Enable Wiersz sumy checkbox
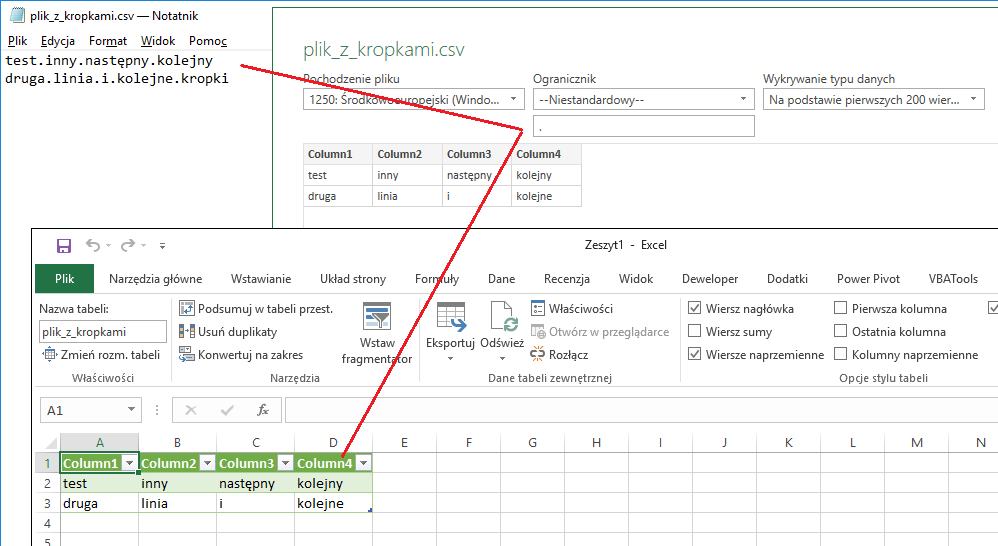This screenshot has width=998, height=546. [x=694, y=331]
